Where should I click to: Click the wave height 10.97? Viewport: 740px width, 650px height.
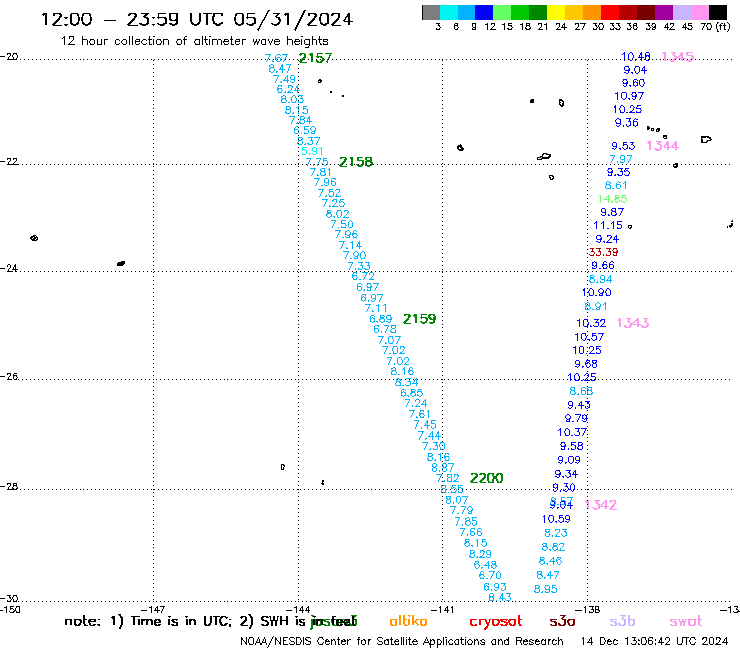pyautogui.click(x=629, y=96)
